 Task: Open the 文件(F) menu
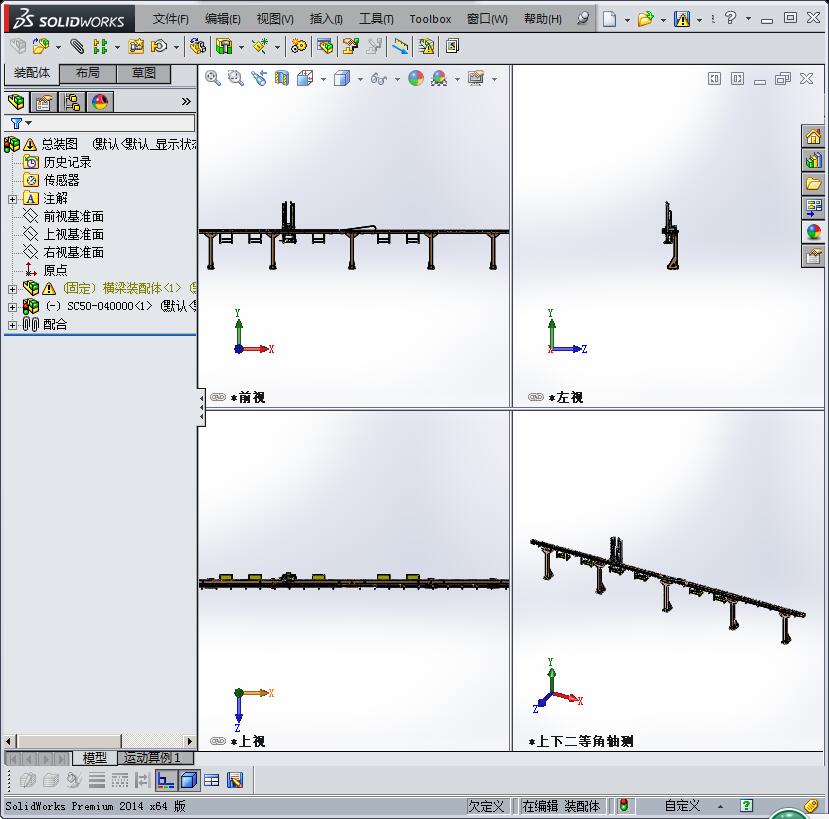click(170, 19)
